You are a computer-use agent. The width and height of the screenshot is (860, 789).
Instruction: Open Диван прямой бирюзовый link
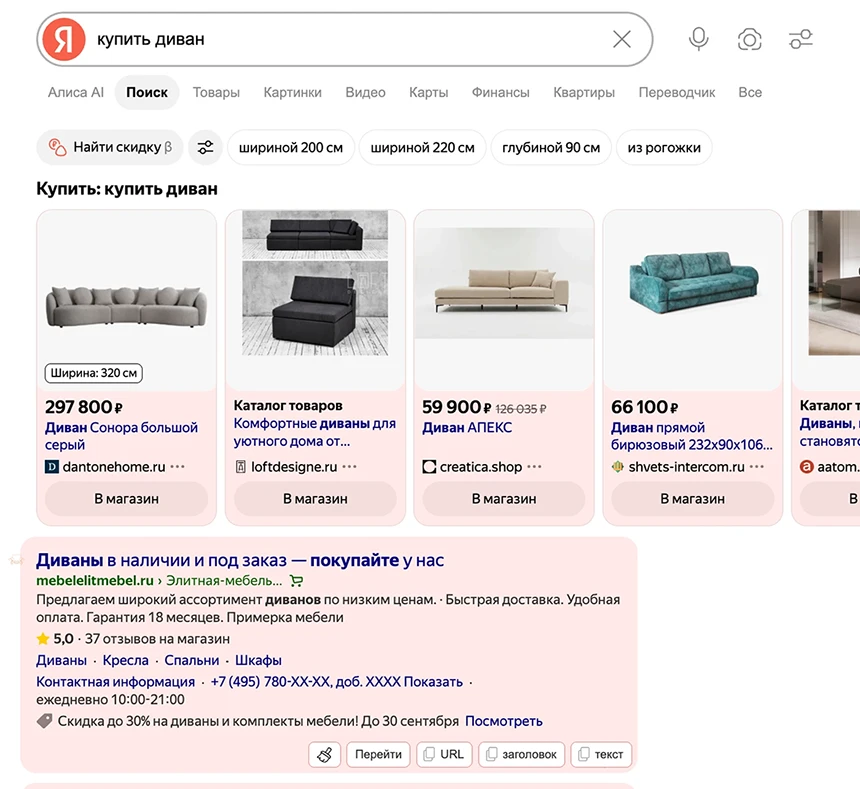click(692, 436)
